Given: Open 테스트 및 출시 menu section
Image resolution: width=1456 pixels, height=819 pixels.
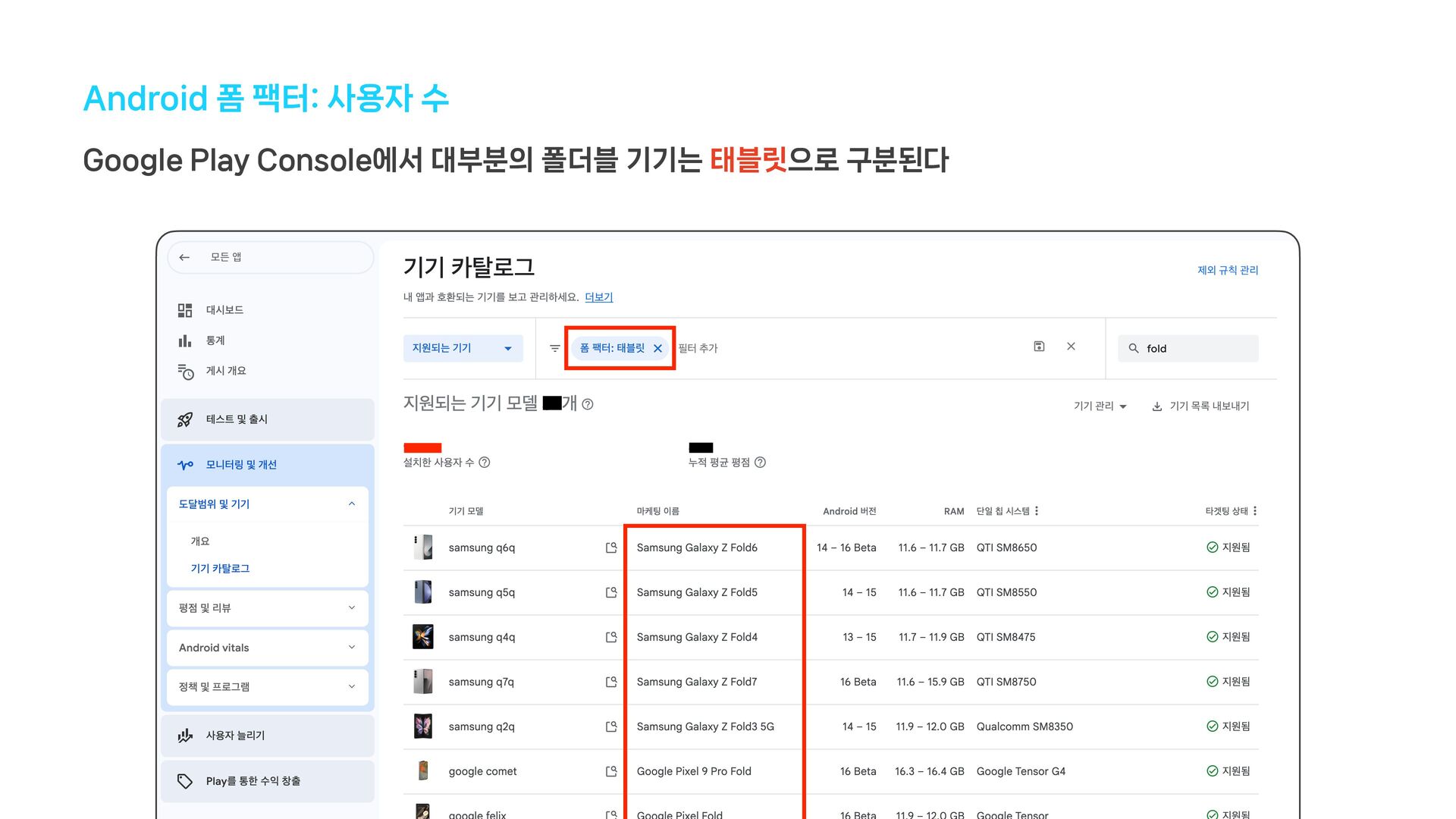Looking at the screenshot, I should [237, 419].
